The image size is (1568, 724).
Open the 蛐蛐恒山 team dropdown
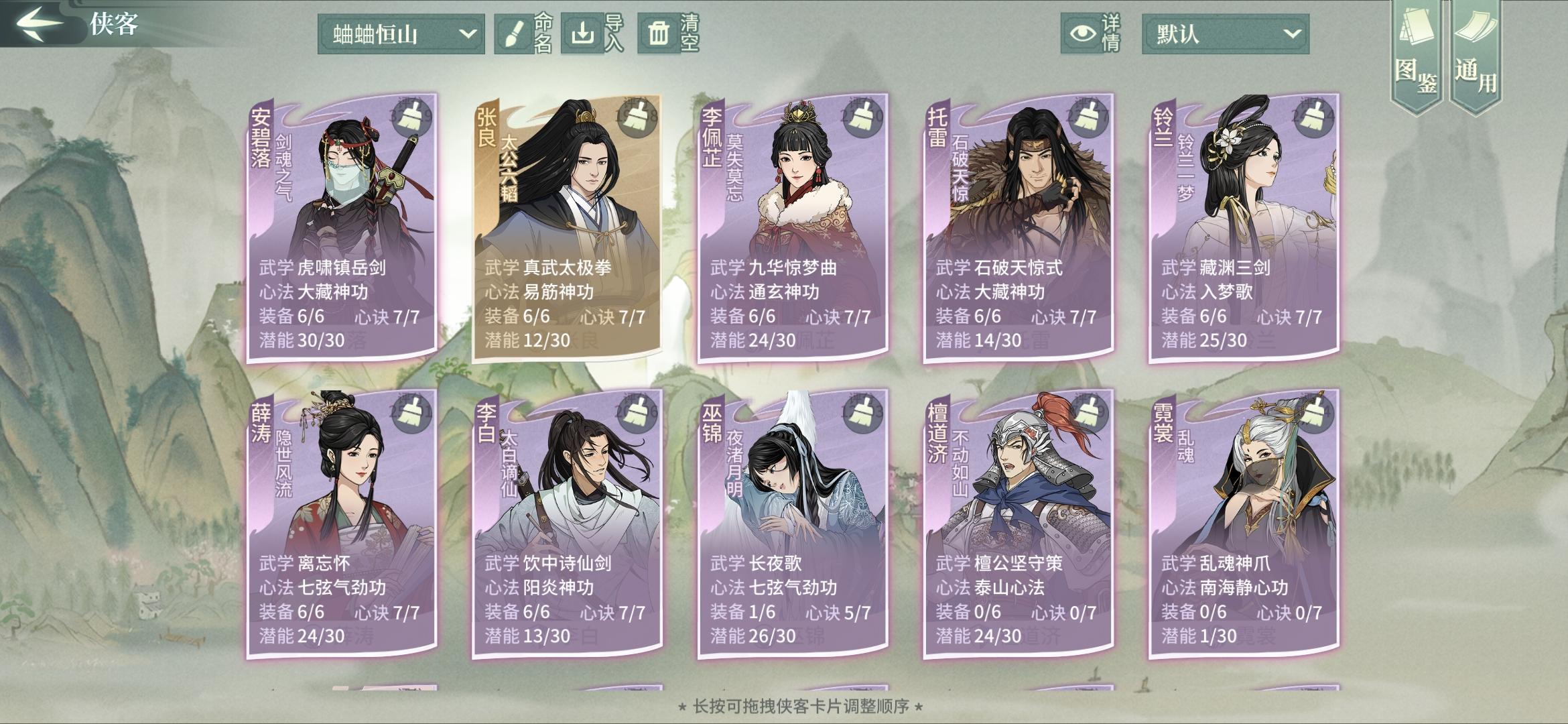coord(401,34)
